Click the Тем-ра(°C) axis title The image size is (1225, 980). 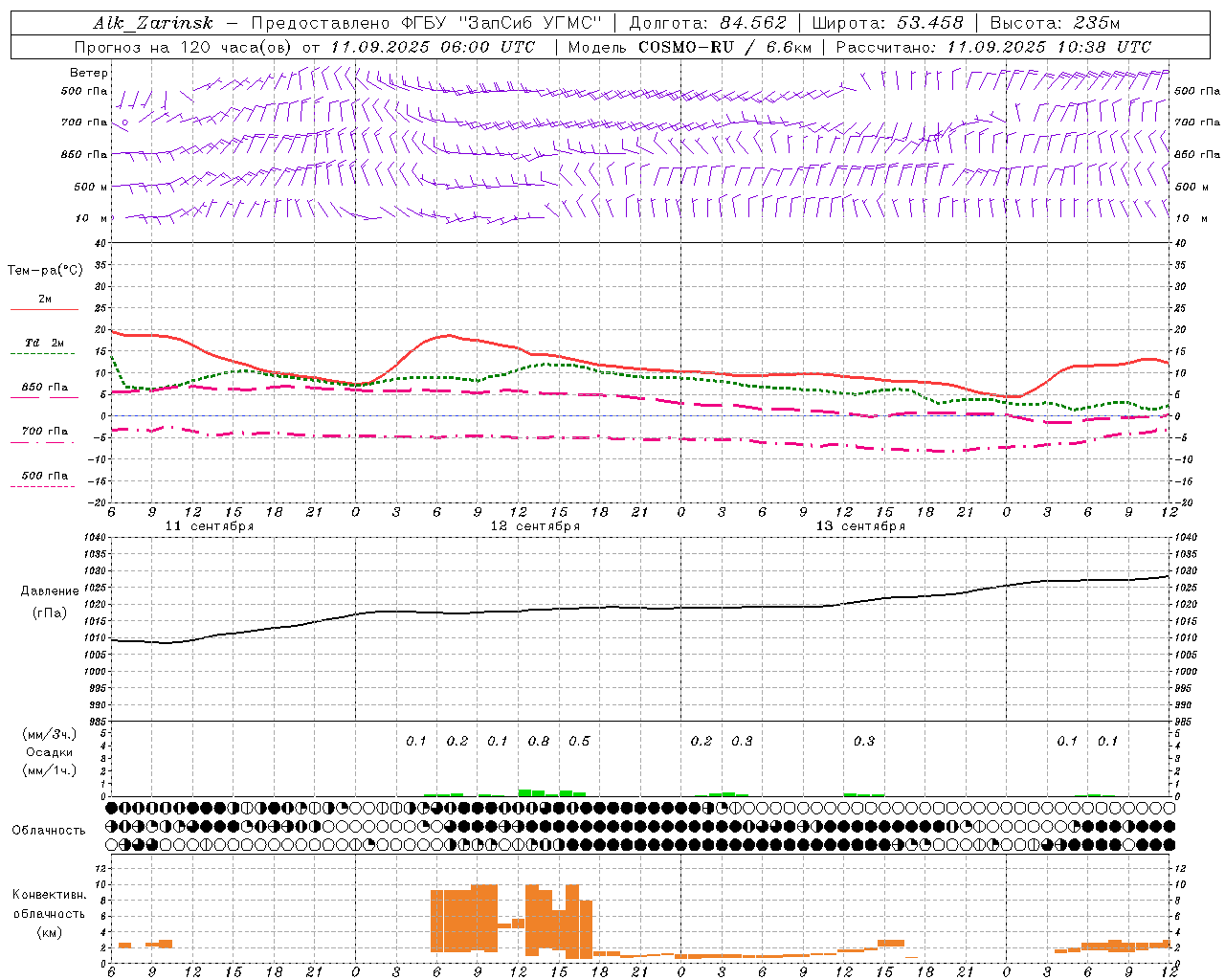click(x=45, y=271)
